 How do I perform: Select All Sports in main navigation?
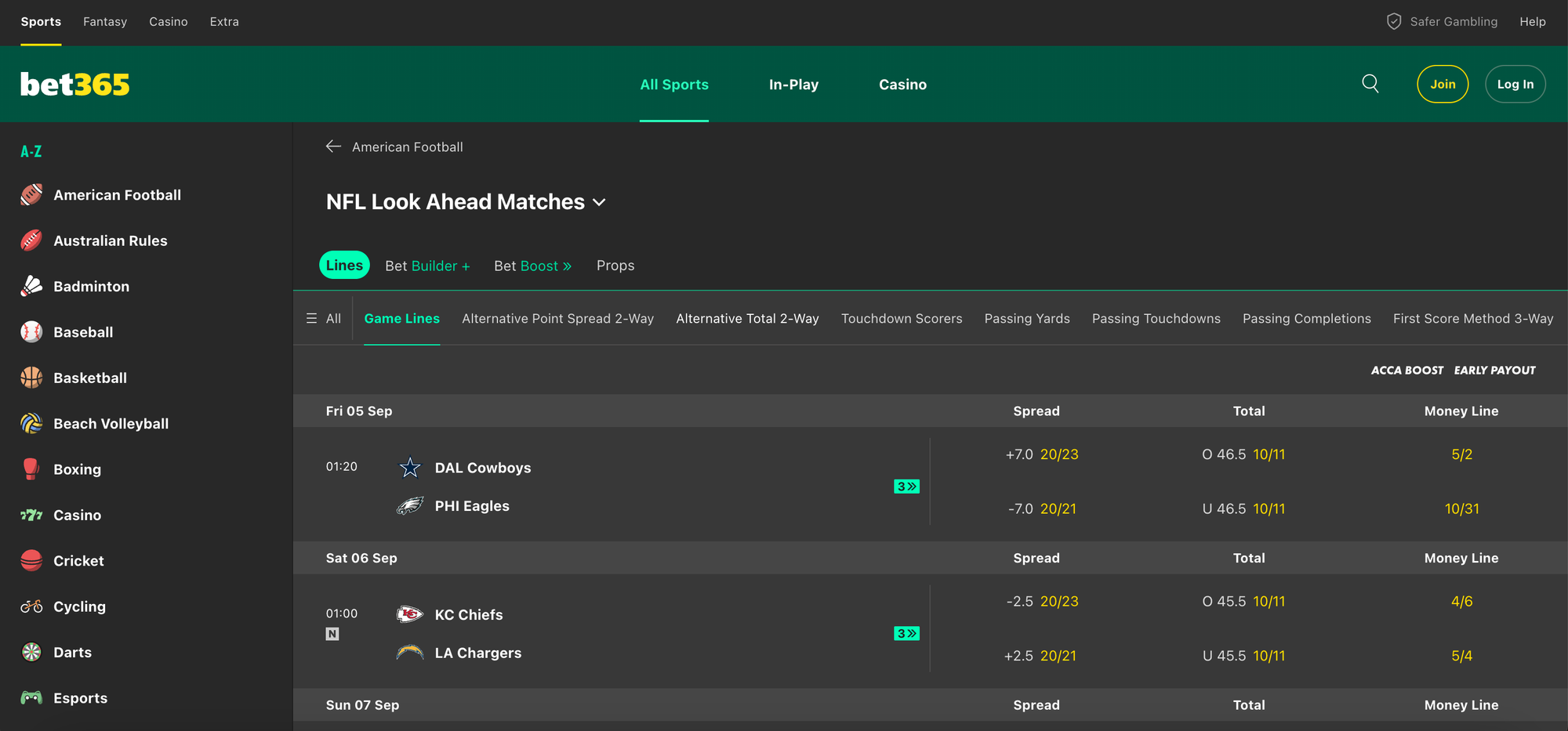(674, 85)
